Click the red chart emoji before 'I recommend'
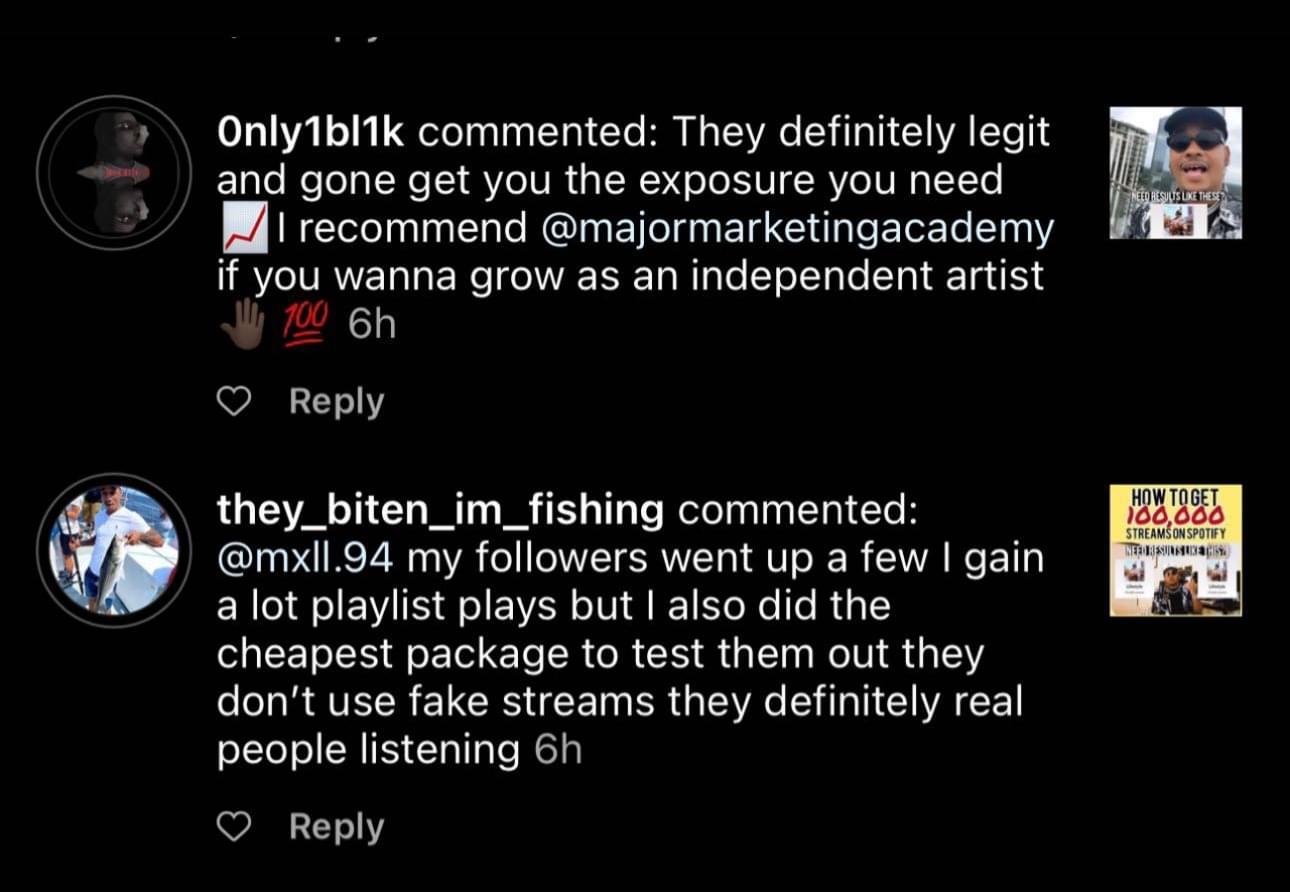 point(243,229)
